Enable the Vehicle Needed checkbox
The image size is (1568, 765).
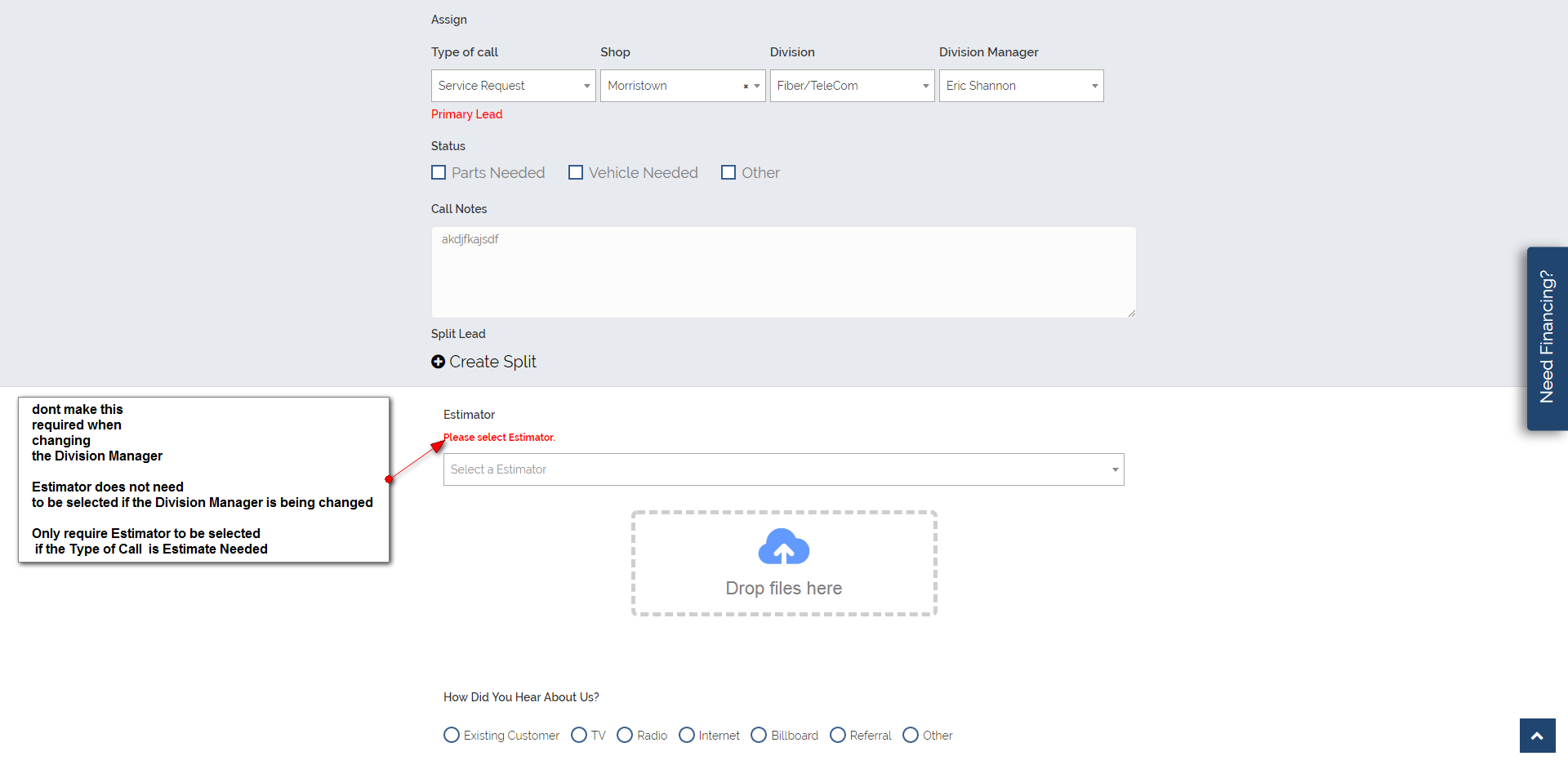[576, 173]
